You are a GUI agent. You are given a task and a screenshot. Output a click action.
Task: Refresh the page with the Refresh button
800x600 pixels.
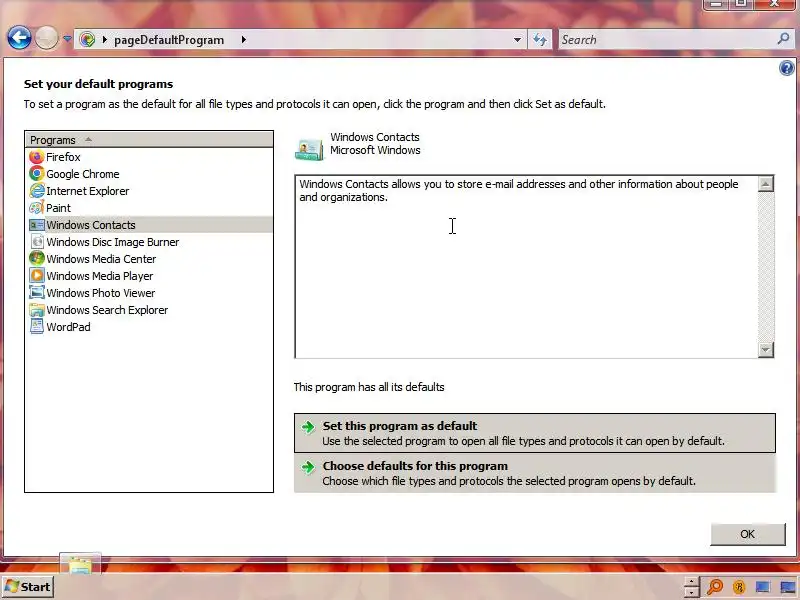click(540, 39)
